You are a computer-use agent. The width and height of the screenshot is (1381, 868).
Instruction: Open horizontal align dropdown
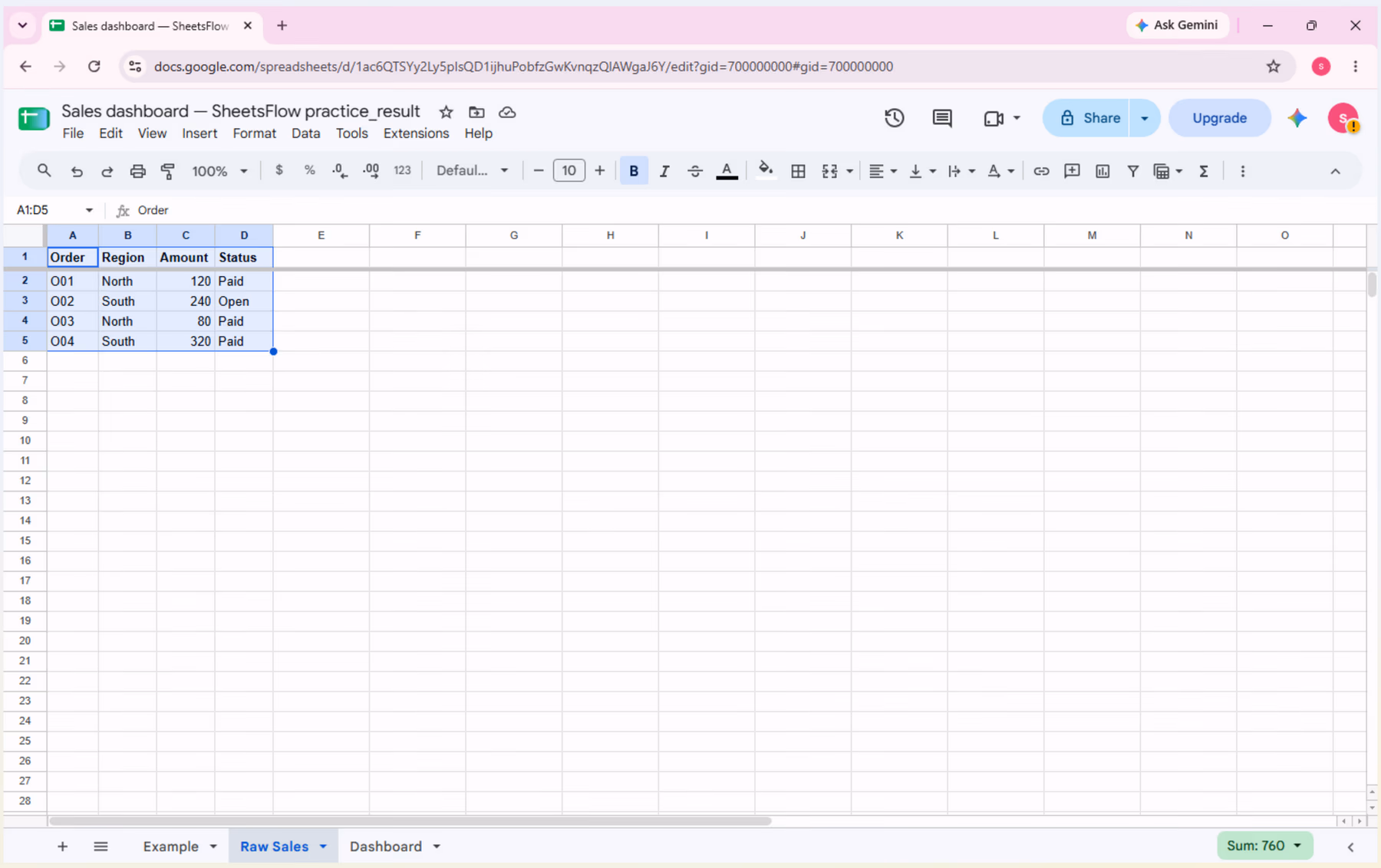pos(882,171)
